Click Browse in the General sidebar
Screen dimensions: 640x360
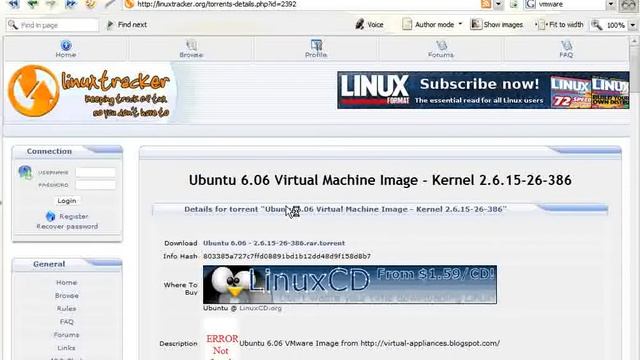67,296
